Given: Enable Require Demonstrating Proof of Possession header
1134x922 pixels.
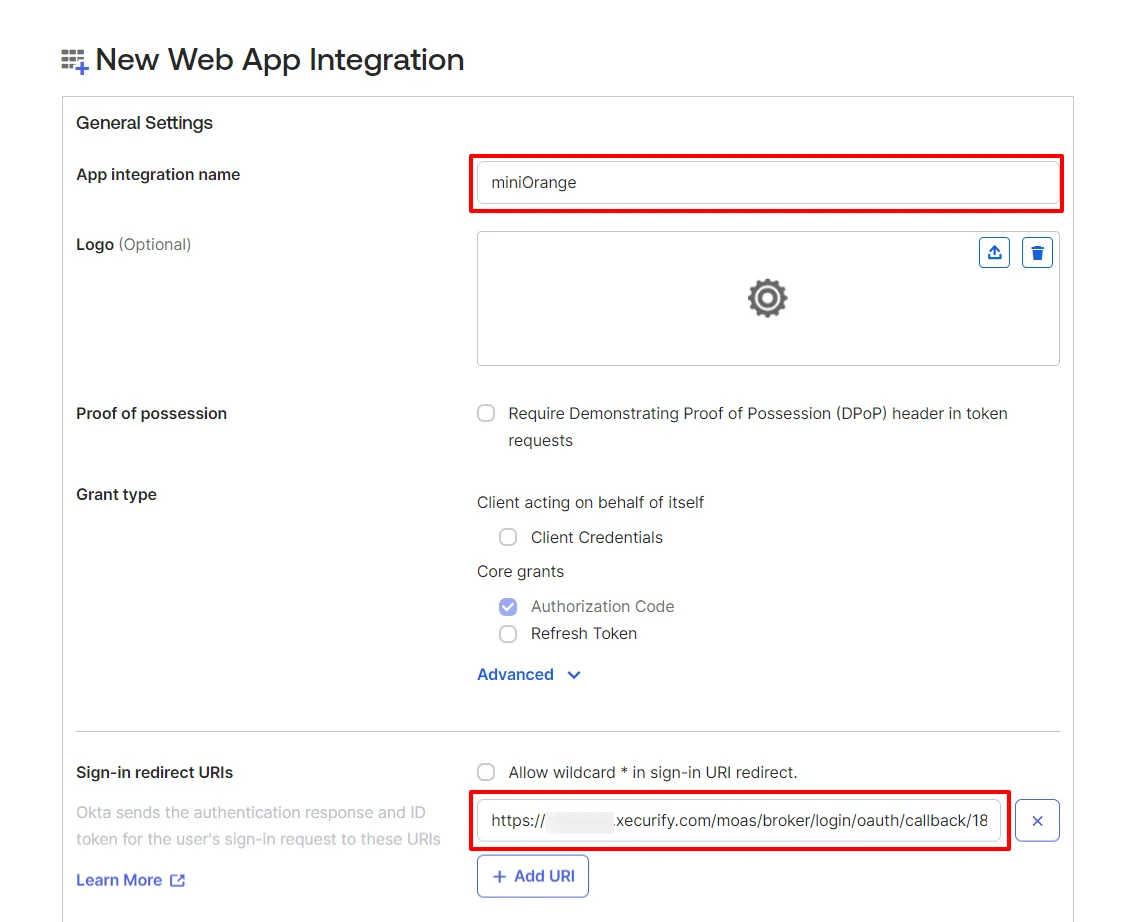Looking at the screenshot, I should tap(486, 413).
